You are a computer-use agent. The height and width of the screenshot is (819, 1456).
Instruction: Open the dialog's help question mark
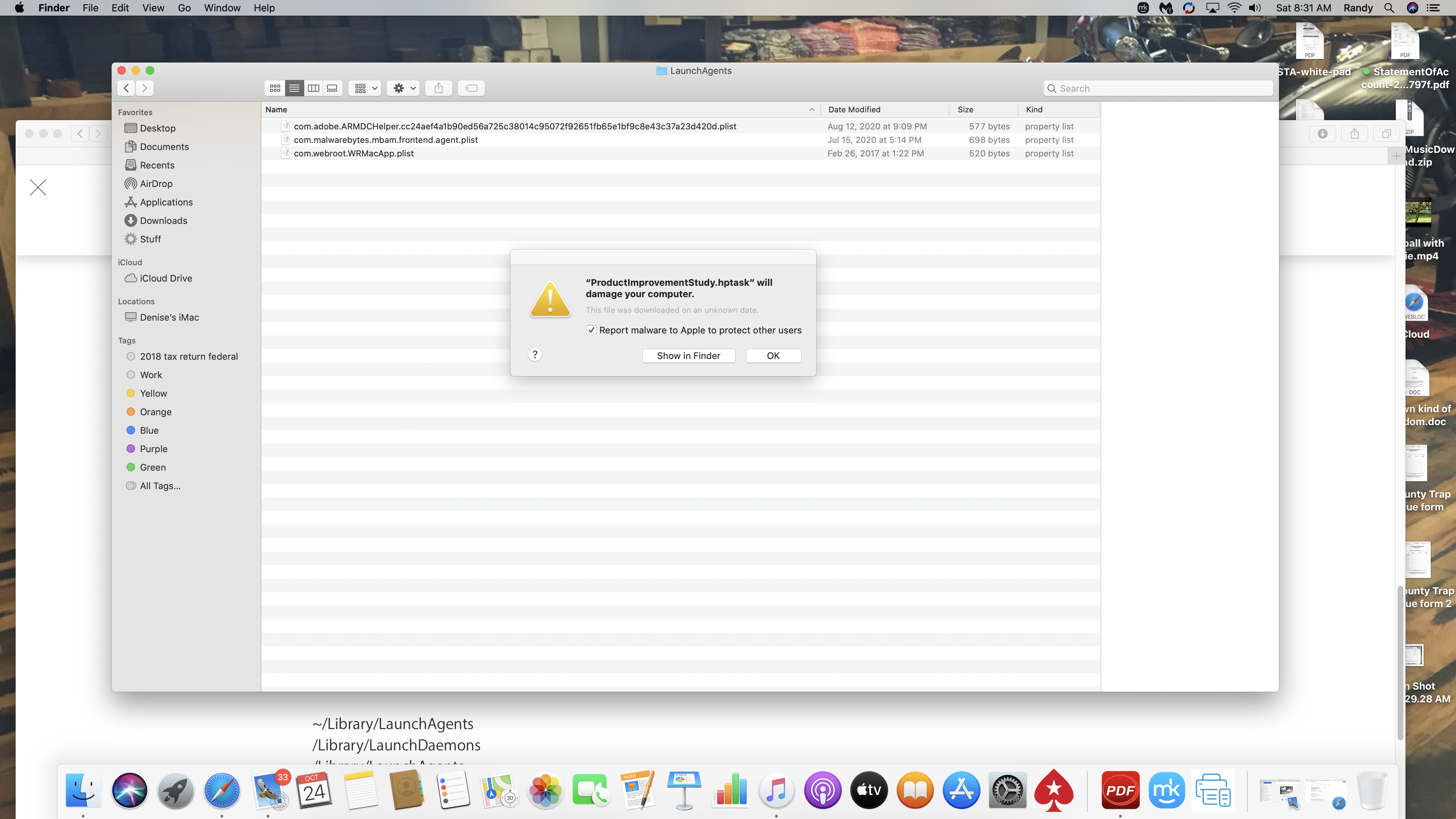(x=535, y=355)
